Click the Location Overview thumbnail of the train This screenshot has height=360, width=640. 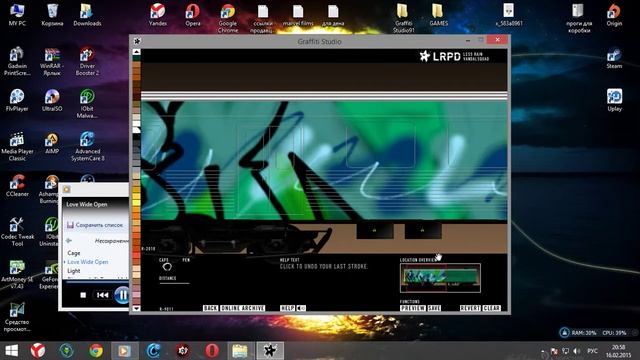[440, 278]
